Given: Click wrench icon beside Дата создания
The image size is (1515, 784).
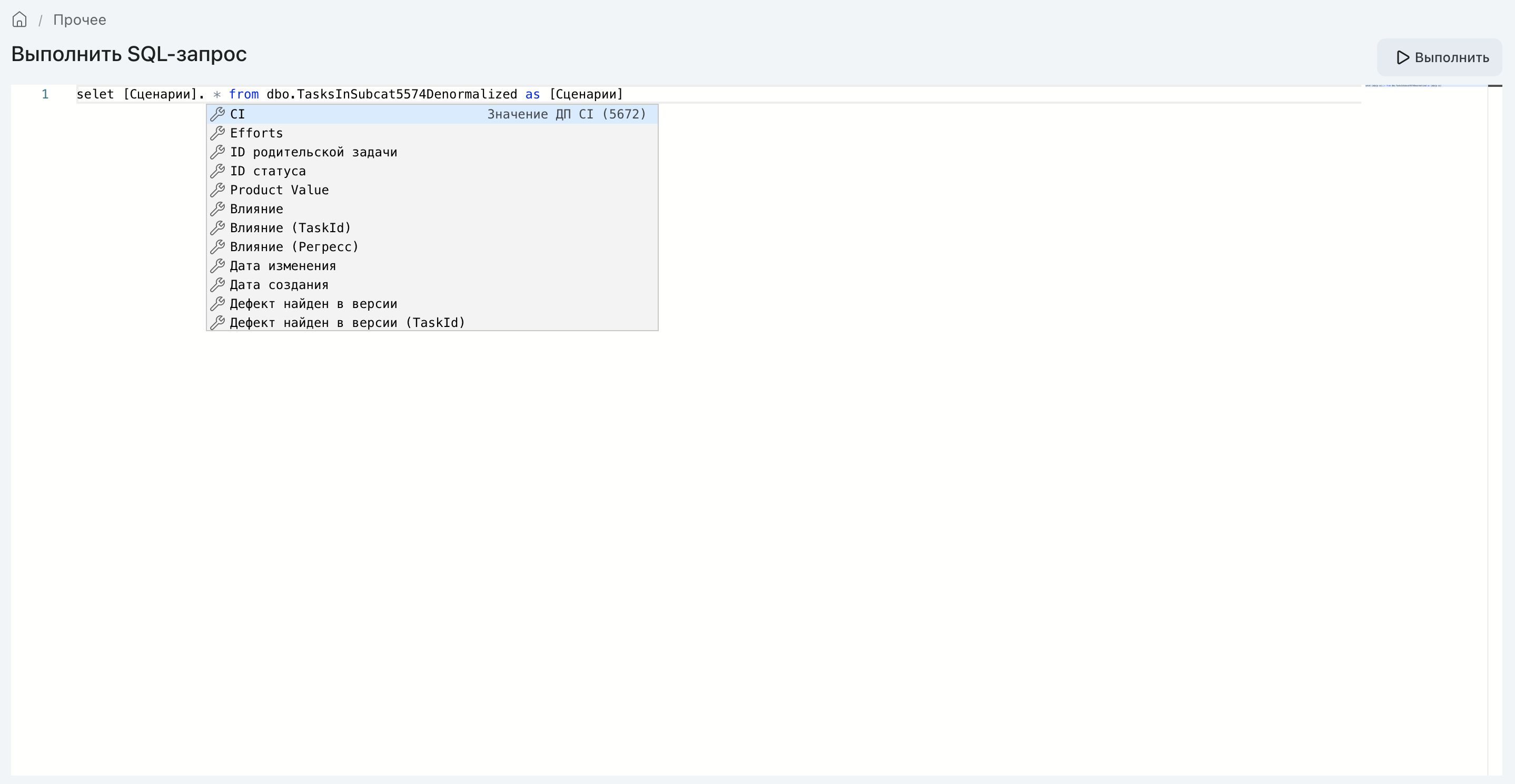Looking at the screenshot, I should pyautogui.click(x=217, y=285).
